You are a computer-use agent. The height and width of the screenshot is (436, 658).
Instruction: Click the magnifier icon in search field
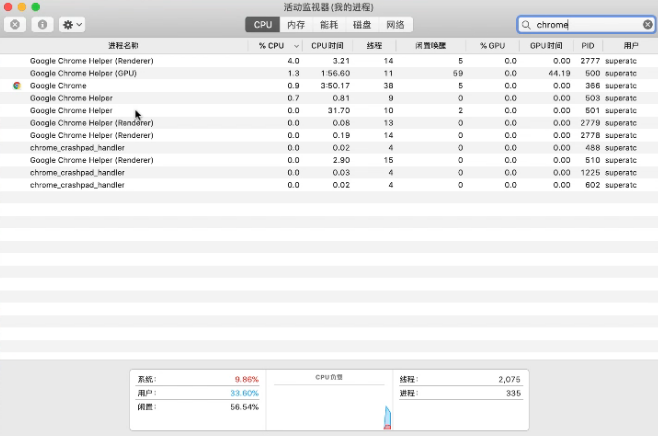pyautogui.click(x=526, y=25)
